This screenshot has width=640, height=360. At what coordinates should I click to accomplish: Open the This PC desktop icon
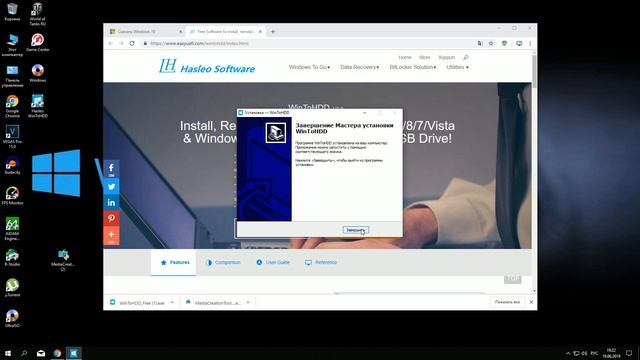[12, 44]
